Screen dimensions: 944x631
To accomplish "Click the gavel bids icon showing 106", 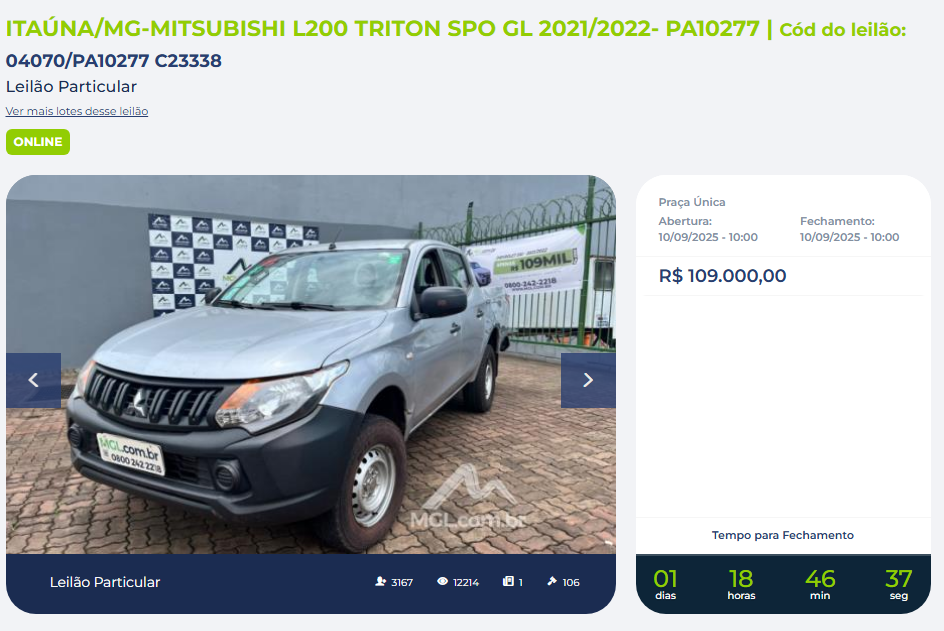I will (552, 582).
